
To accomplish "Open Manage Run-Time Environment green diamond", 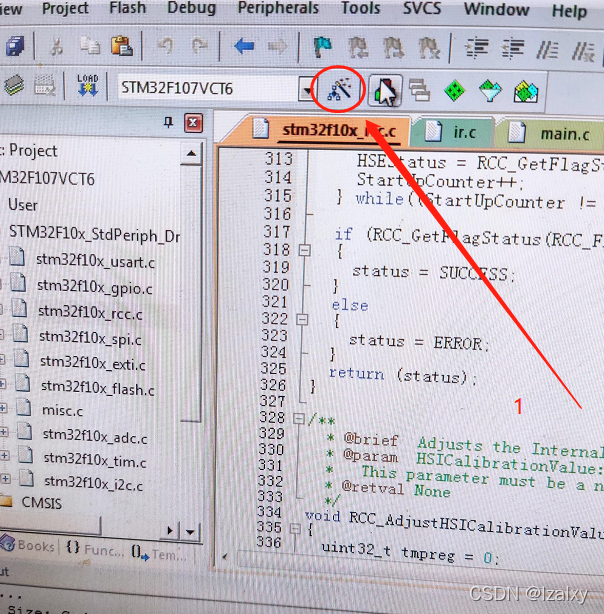I will (454, 91).
